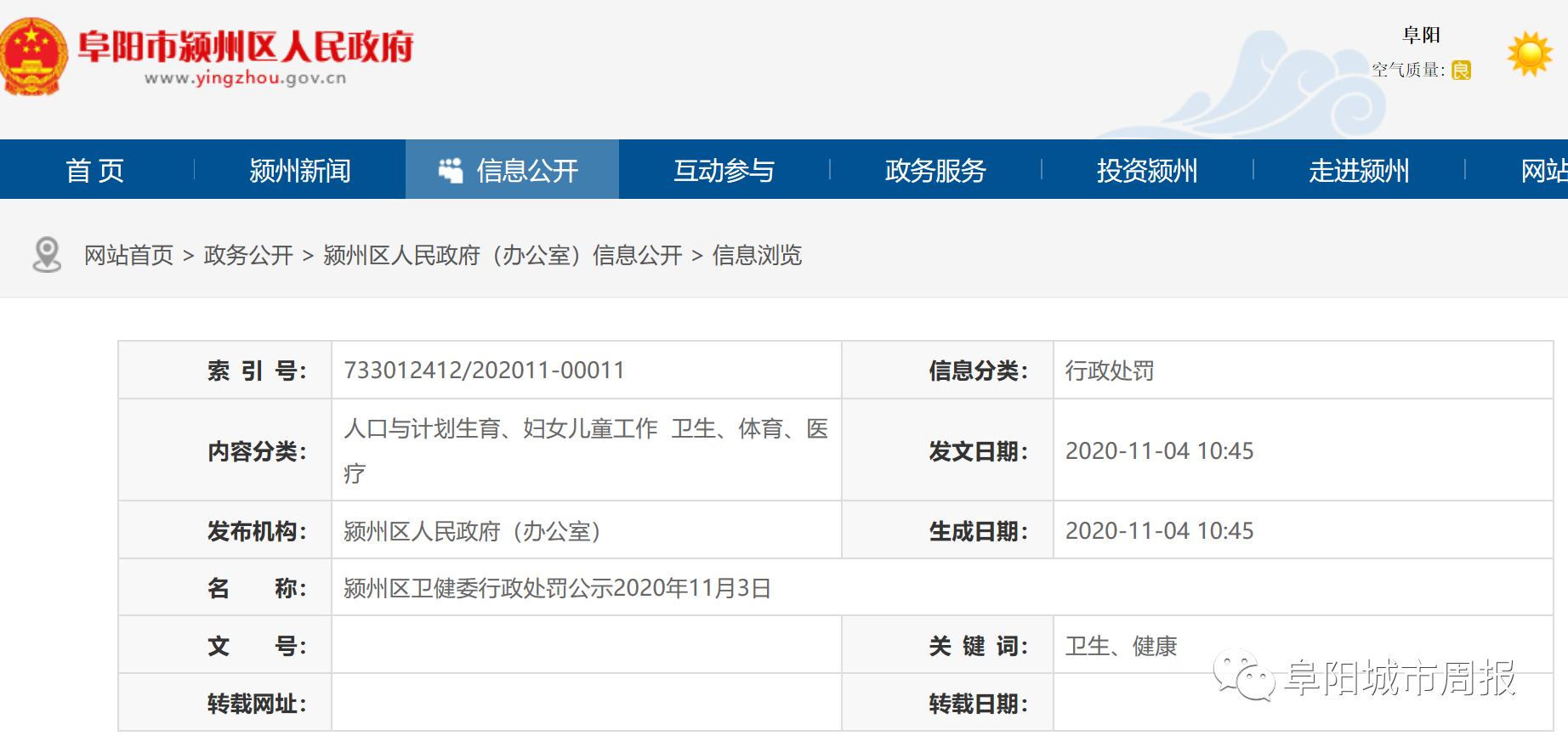Click the sunny weather icon
Screen dimensions: 1568x747
click(x=1529, y=54)
